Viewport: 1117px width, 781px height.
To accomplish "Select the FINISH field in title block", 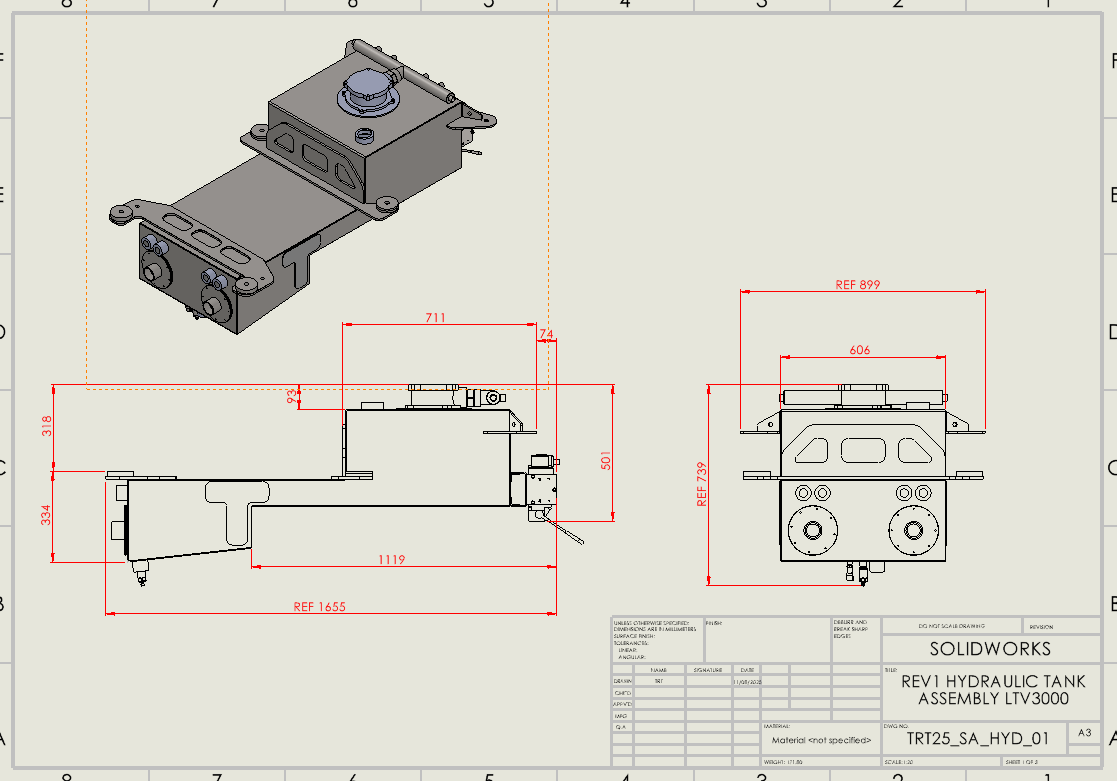I will pyautogui.click(x=767, y=640).
